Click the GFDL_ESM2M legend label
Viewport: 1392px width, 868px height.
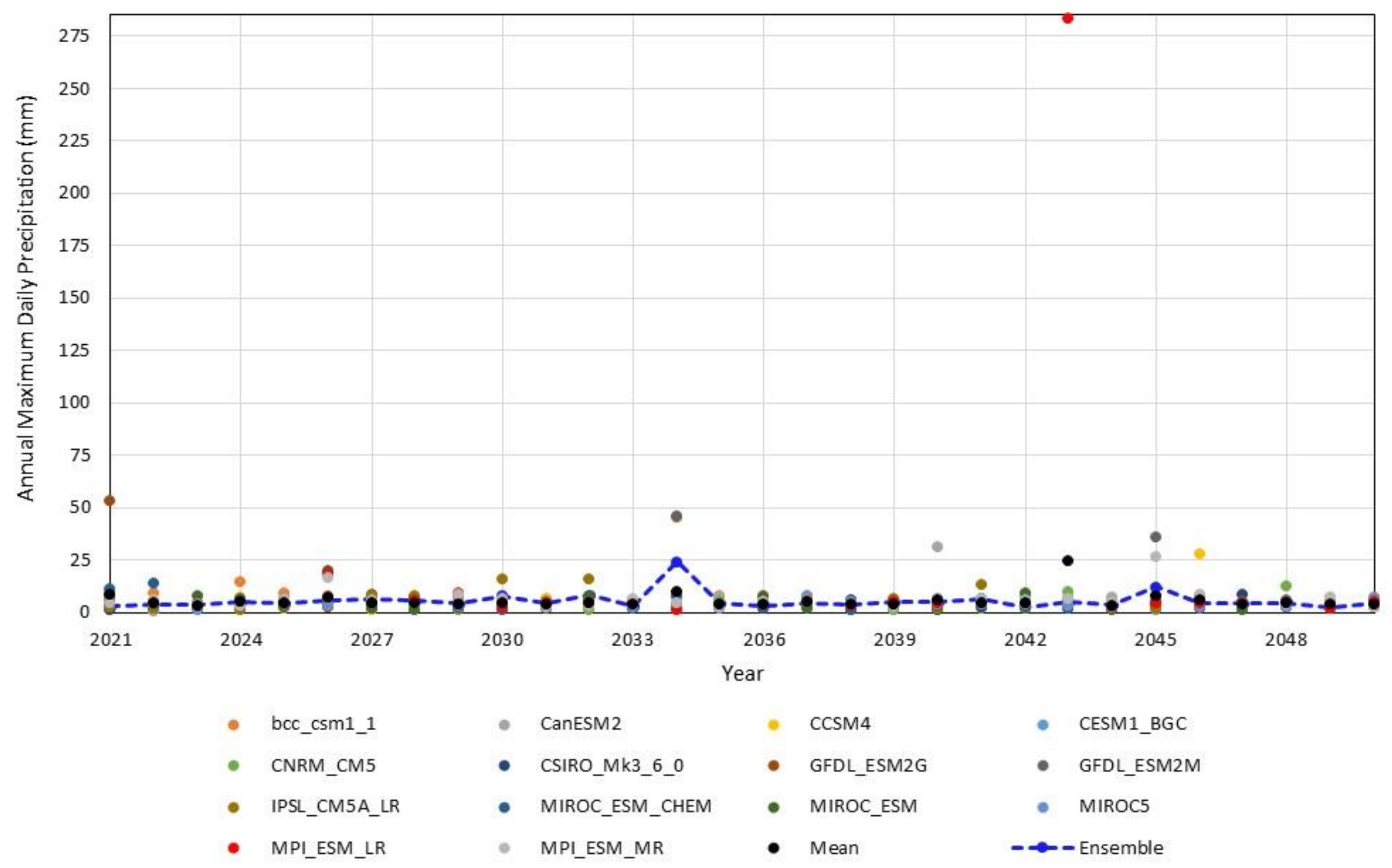click(1139, 766)
